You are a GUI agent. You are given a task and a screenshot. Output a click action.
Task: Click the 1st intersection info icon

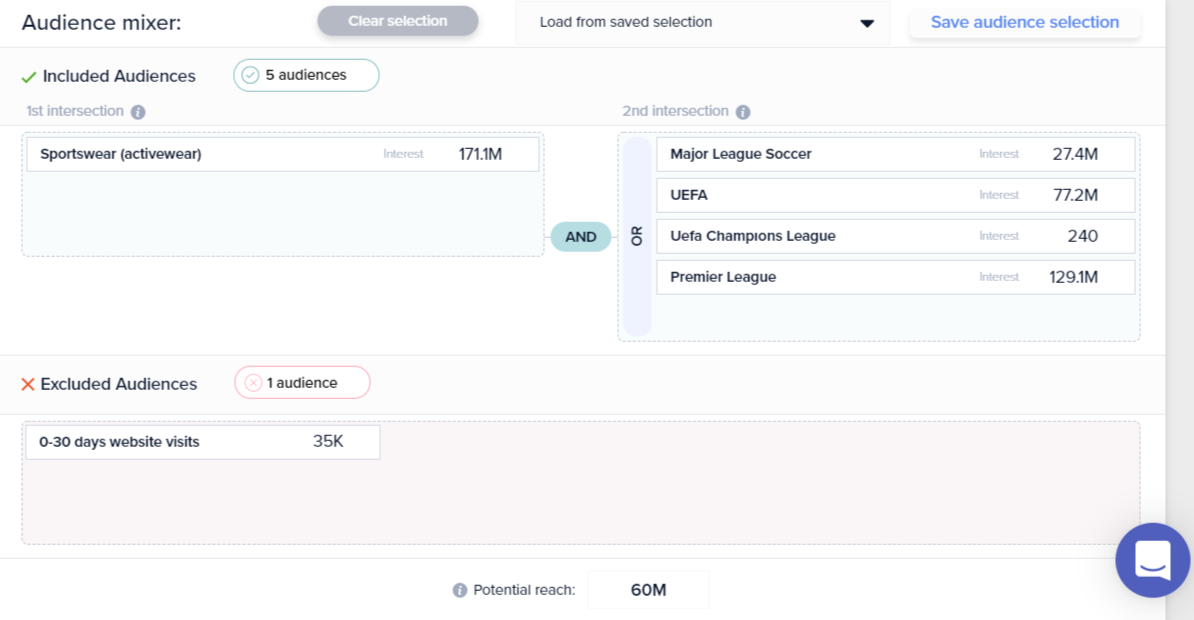[138, 112]
